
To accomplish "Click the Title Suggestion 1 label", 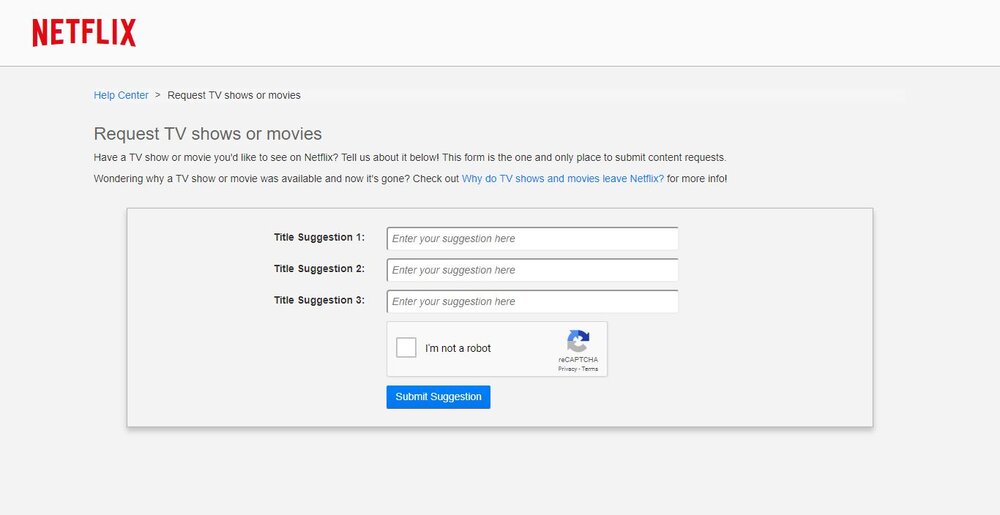I will click(320, 237).
